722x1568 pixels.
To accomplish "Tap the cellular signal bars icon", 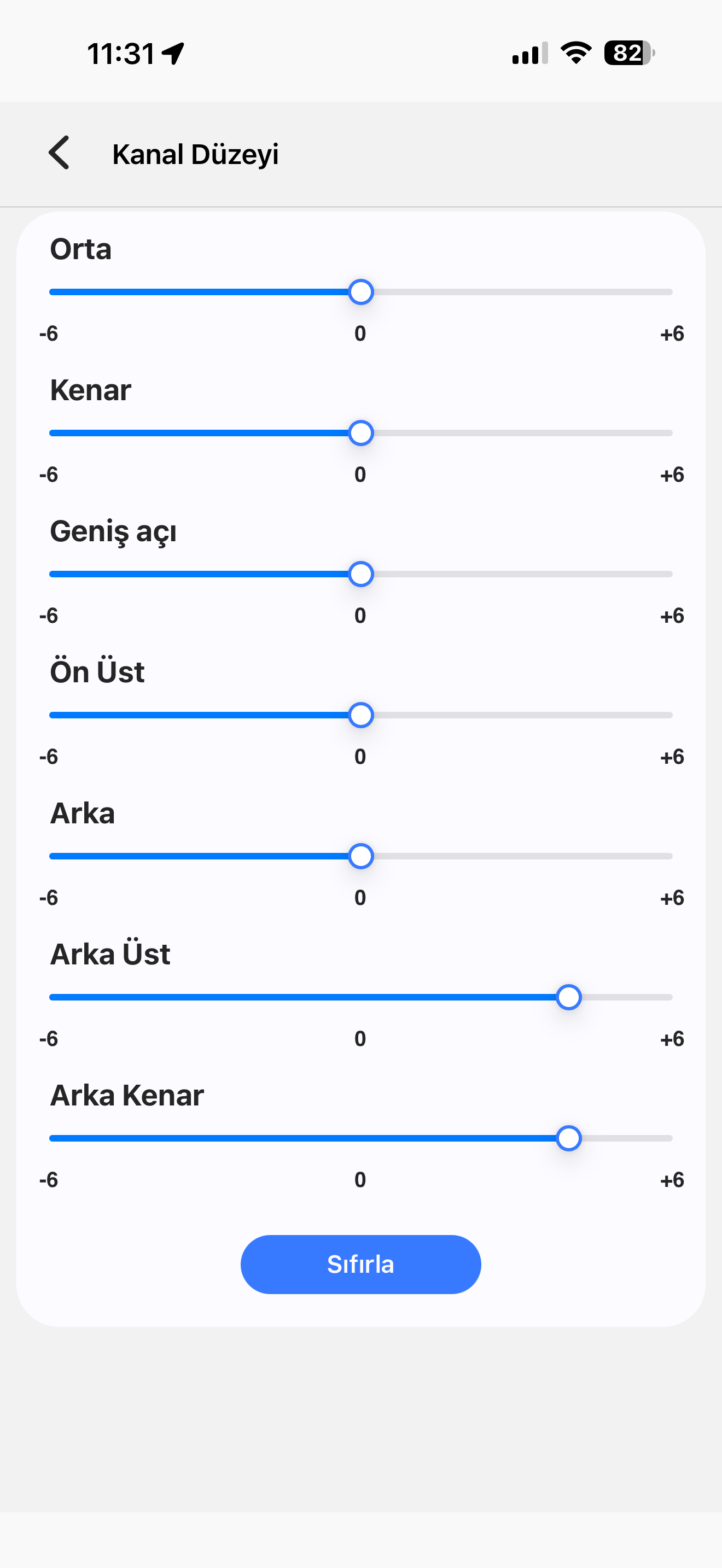I will tap(529, 54).
